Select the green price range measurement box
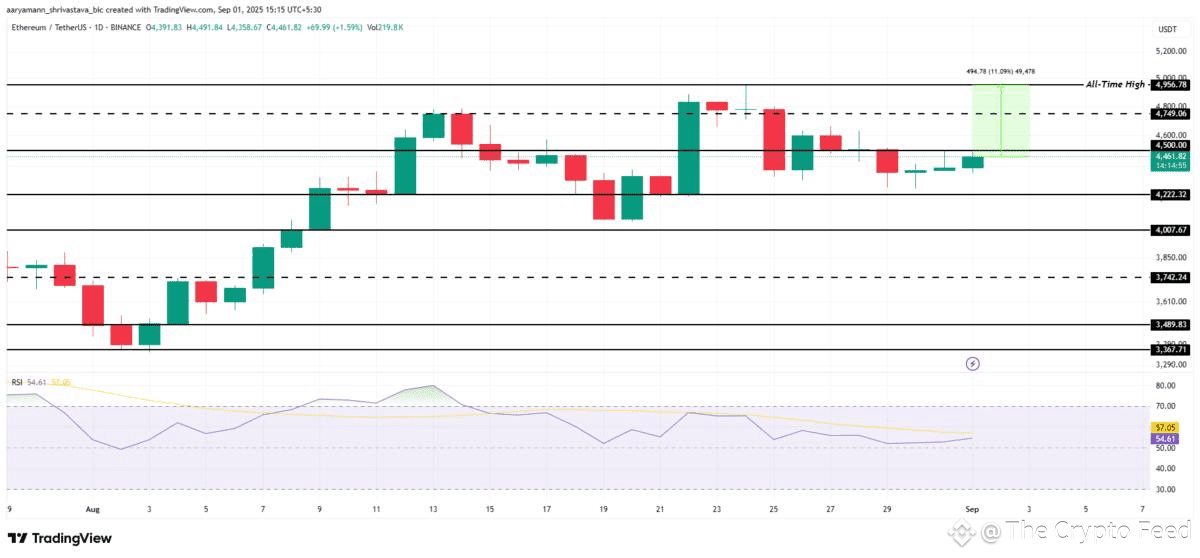1200x558 pixels. [1001, 121]
